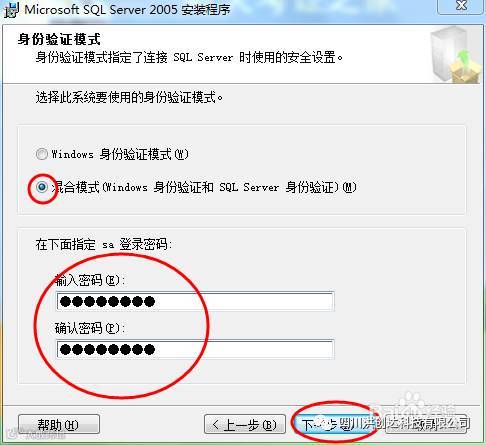Select the Windows 身份验证模式 radio button
Screen dimensions: 486x445
pos(42,154)
